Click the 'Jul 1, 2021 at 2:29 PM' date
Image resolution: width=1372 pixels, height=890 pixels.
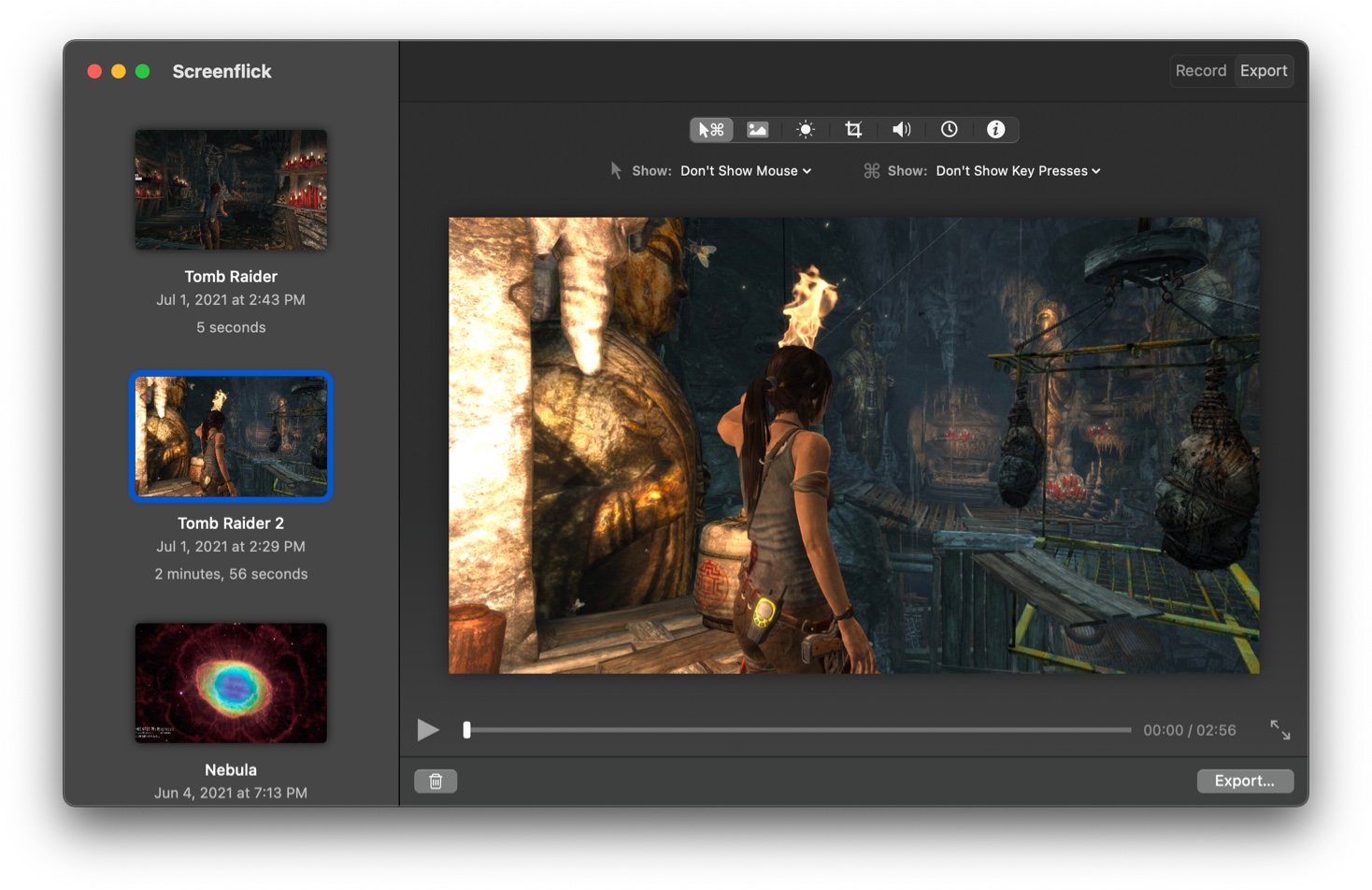tap(231, 547)
